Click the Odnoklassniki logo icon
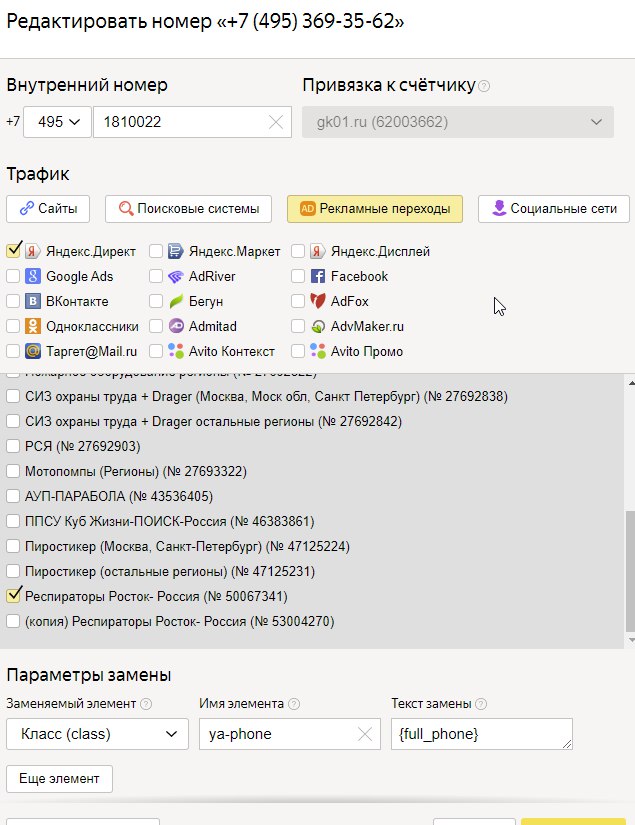 33,326
